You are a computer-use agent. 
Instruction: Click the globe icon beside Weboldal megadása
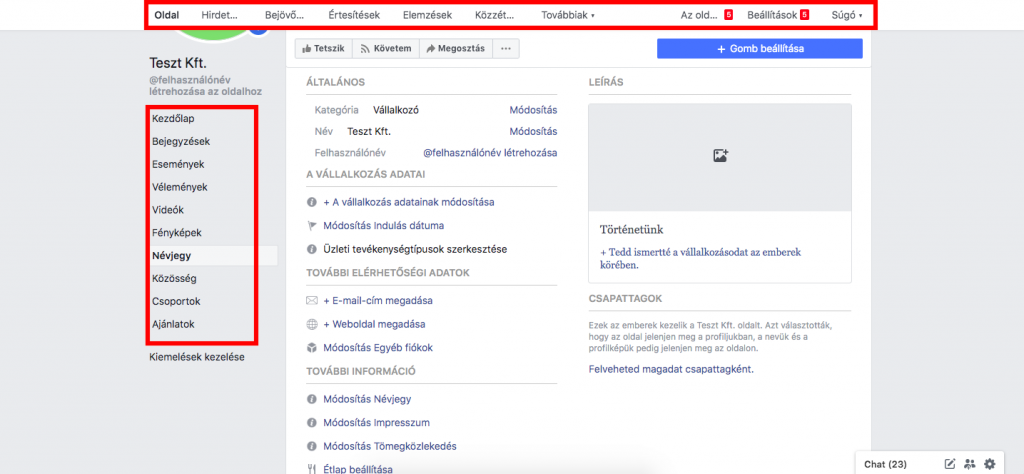coord(312,324)
